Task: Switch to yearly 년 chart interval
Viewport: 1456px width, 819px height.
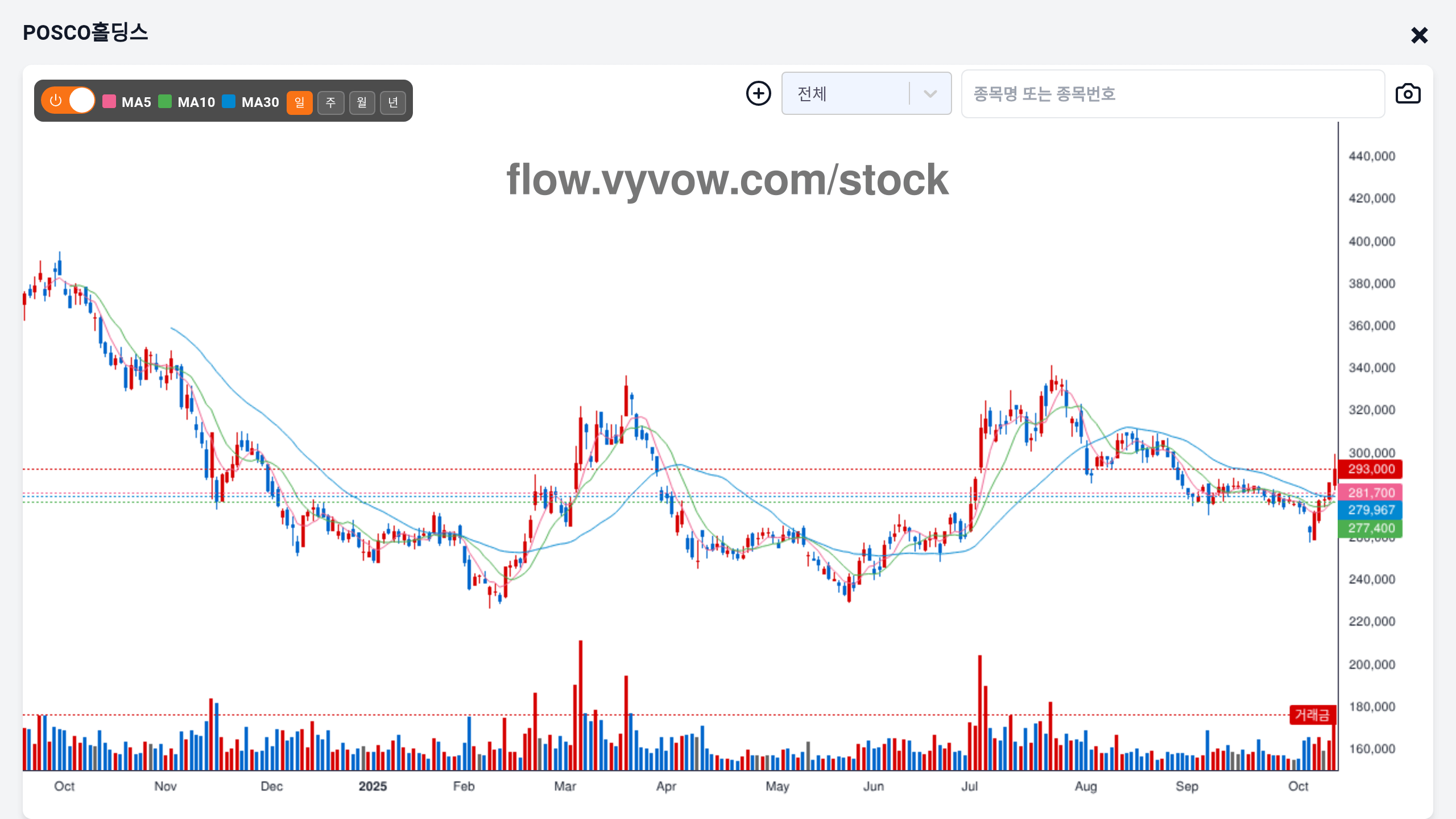Action: pos(393,102)
